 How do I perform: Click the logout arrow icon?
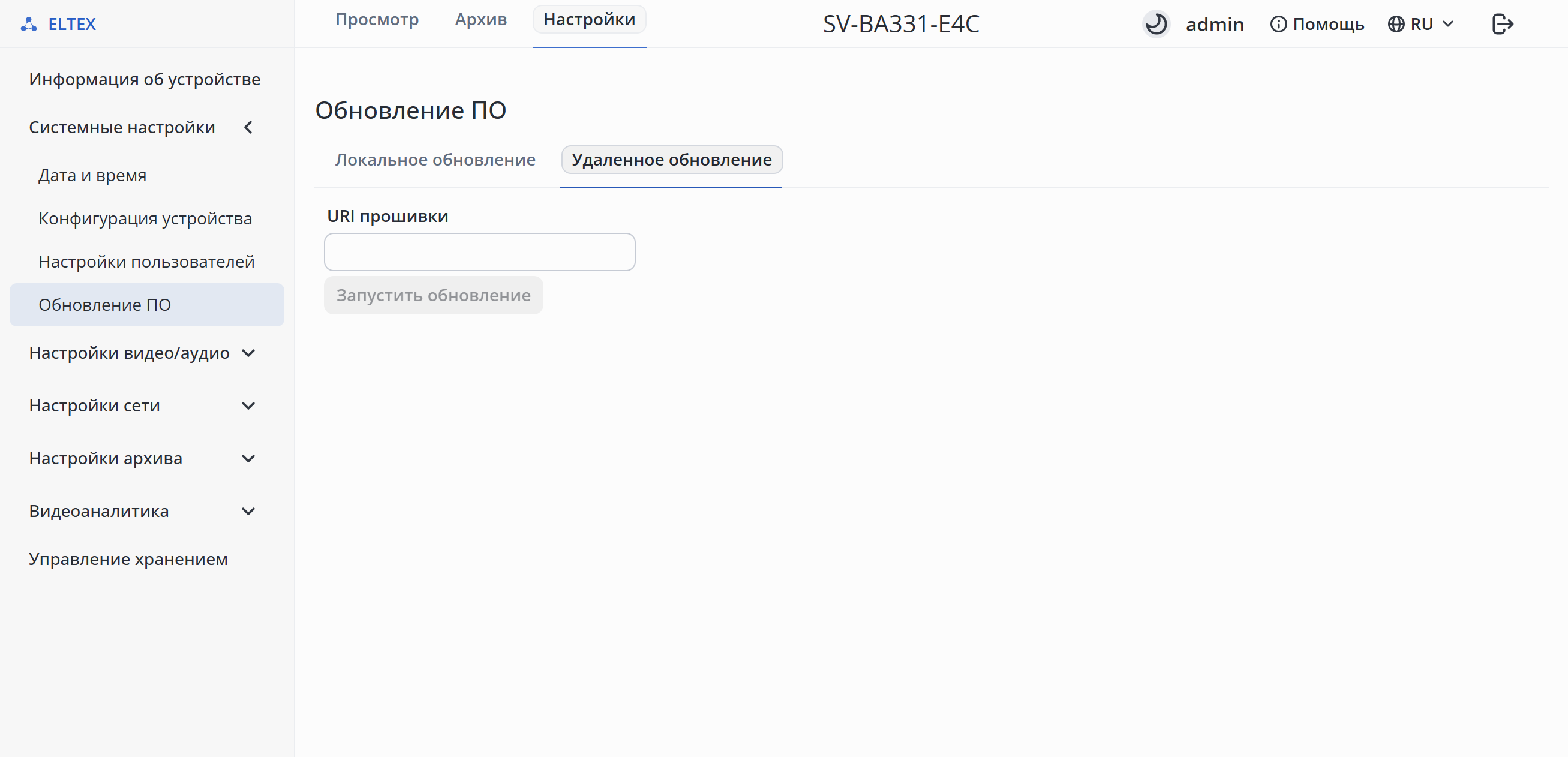(x=1502, y=25)
